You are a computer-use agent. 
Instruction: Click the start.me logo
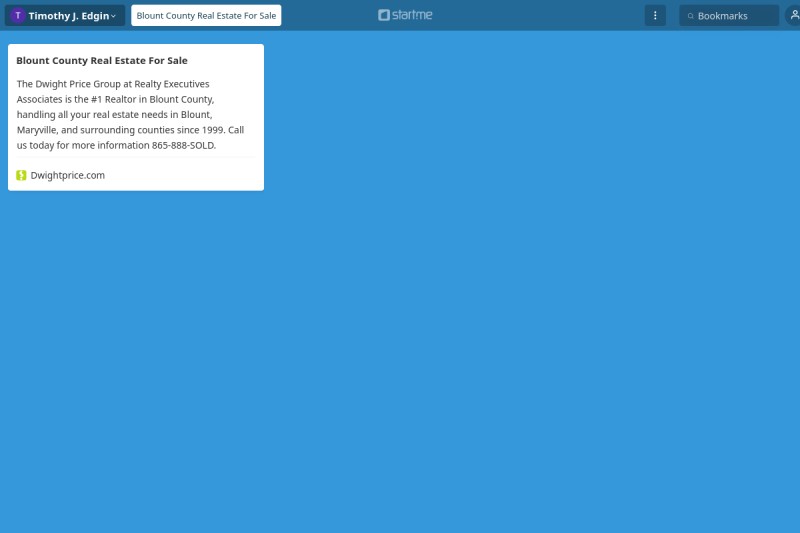pos(405,15)
